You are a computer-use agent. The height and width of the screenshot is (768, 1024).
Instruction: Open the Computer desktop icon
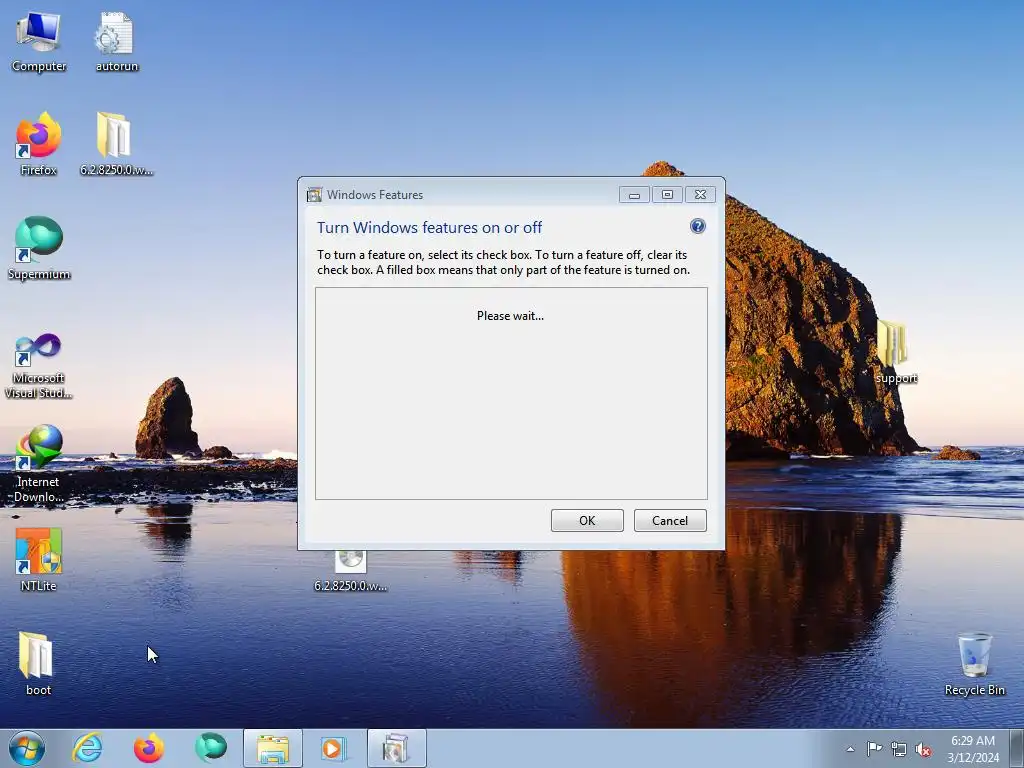tap(39, 42)
